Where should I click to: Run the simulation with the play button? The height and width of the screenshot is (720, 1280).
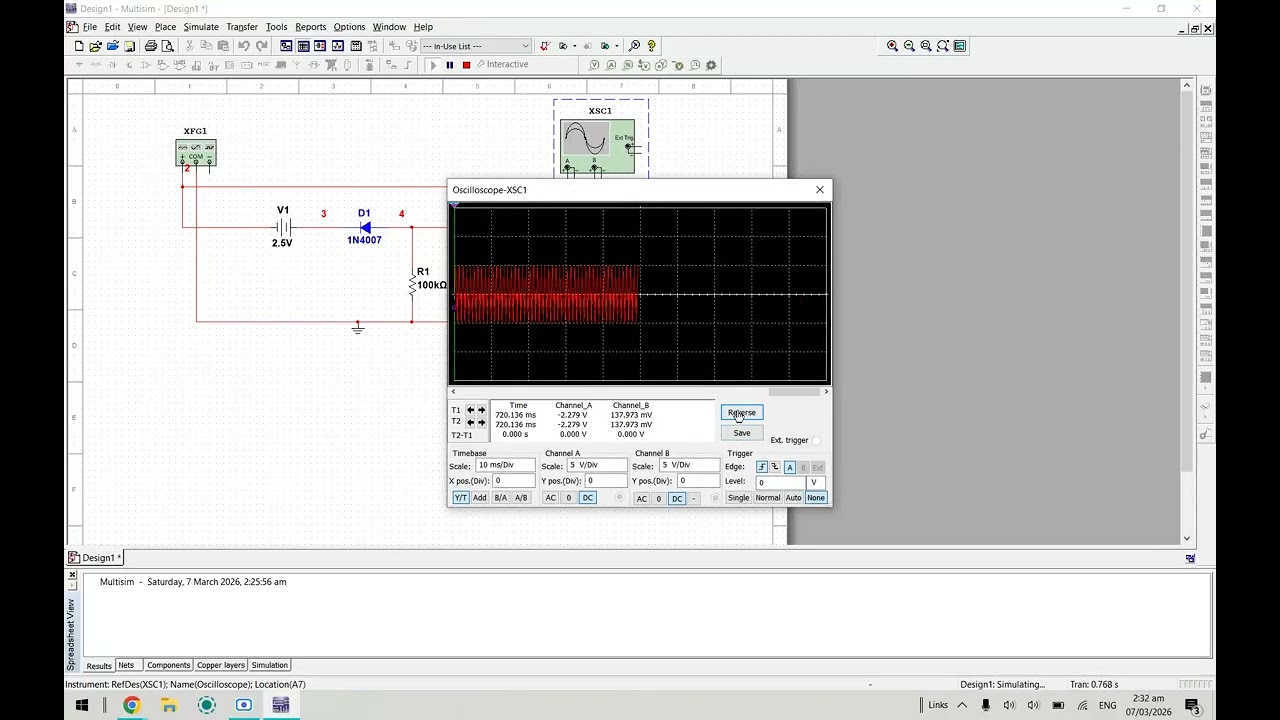tap(433, 65)
